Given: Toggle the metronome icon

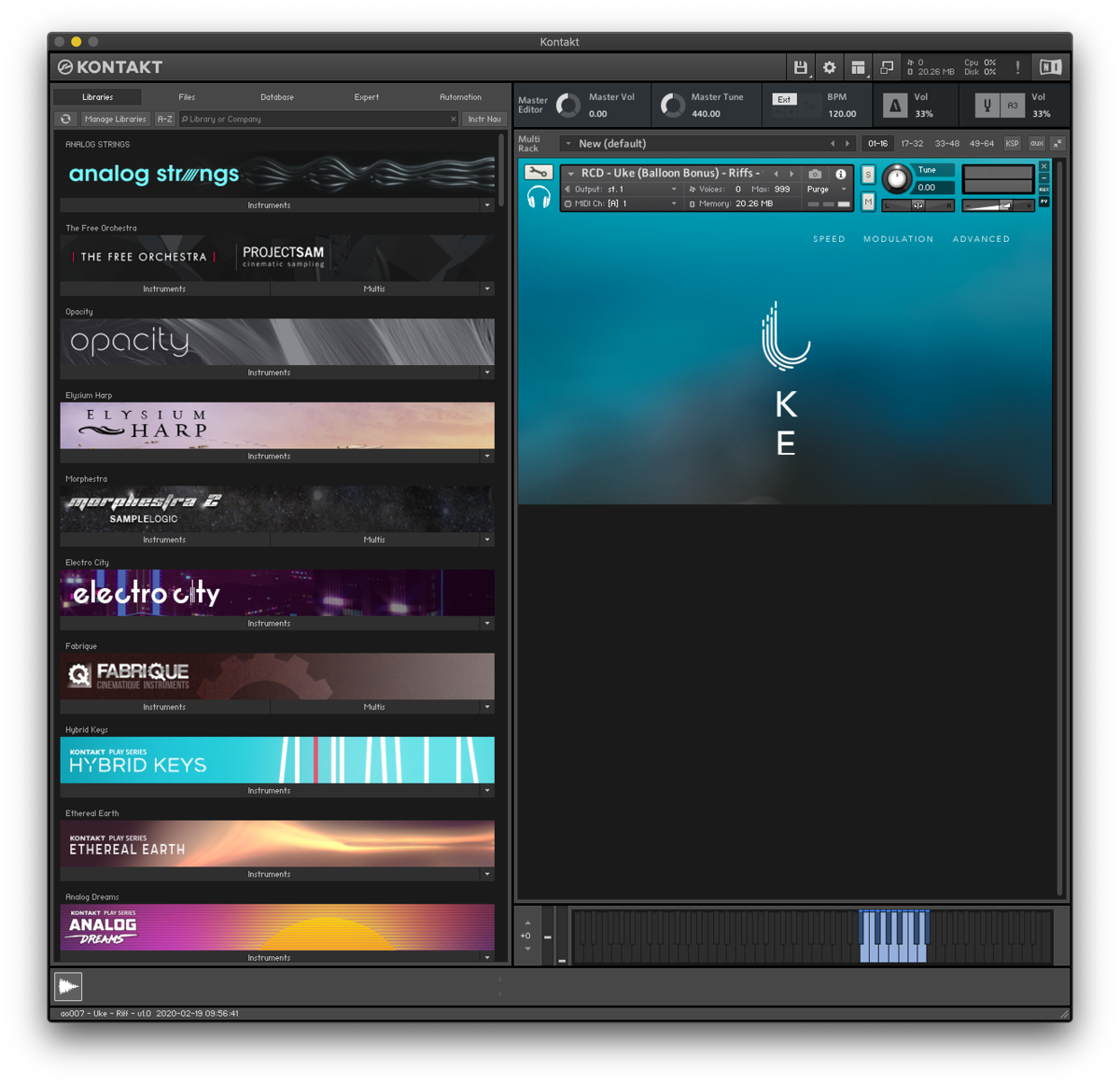Looking at the screenshot, I should tap(895, 106).
